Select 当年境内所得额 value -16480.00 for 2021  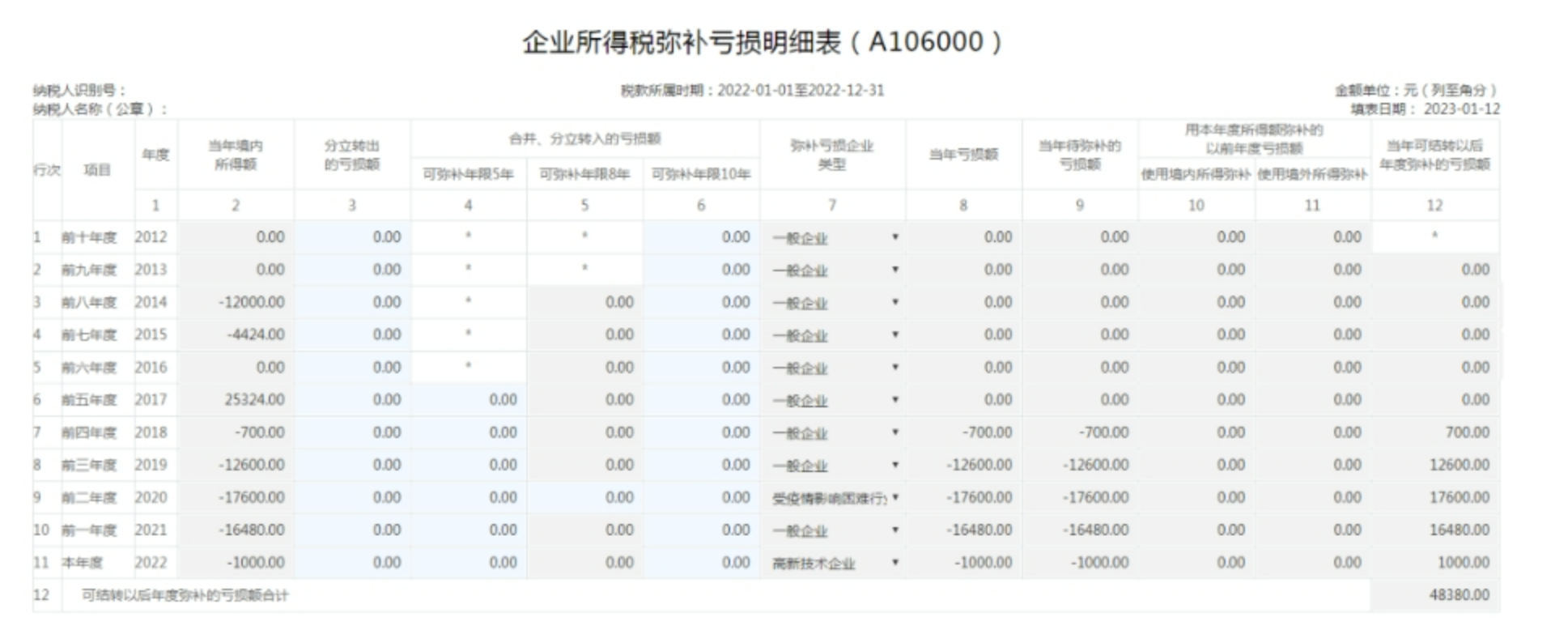tap(236, 530)
